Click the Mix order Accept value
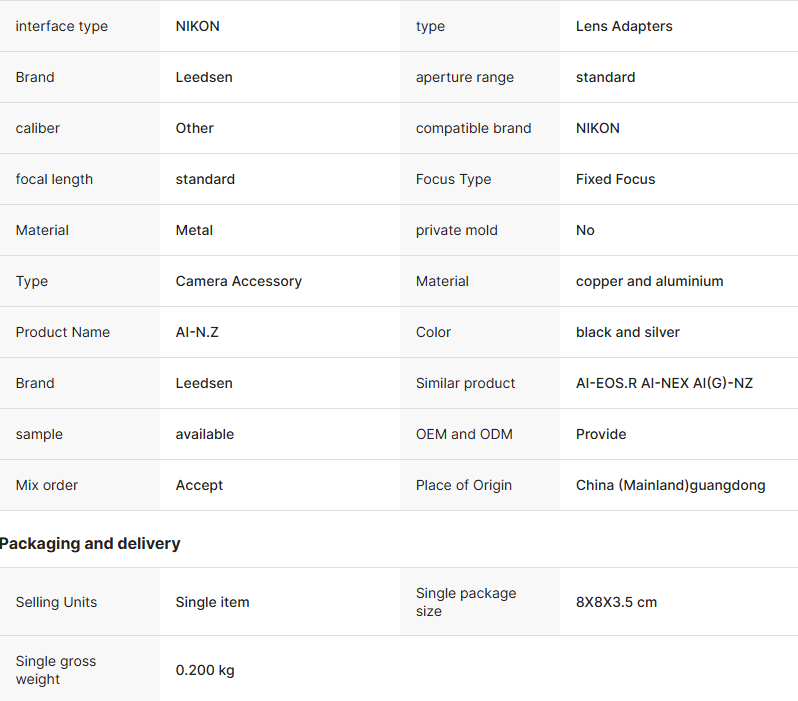This screenshot has height=701, width=798. tap(199, 485)
